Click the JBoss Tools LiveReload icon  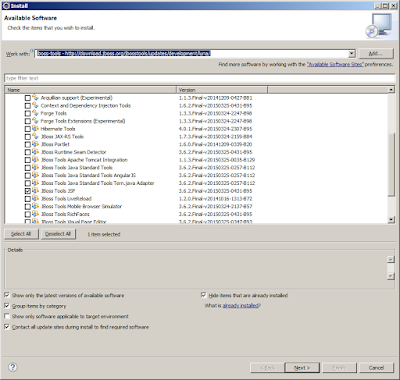pos(36,199)
